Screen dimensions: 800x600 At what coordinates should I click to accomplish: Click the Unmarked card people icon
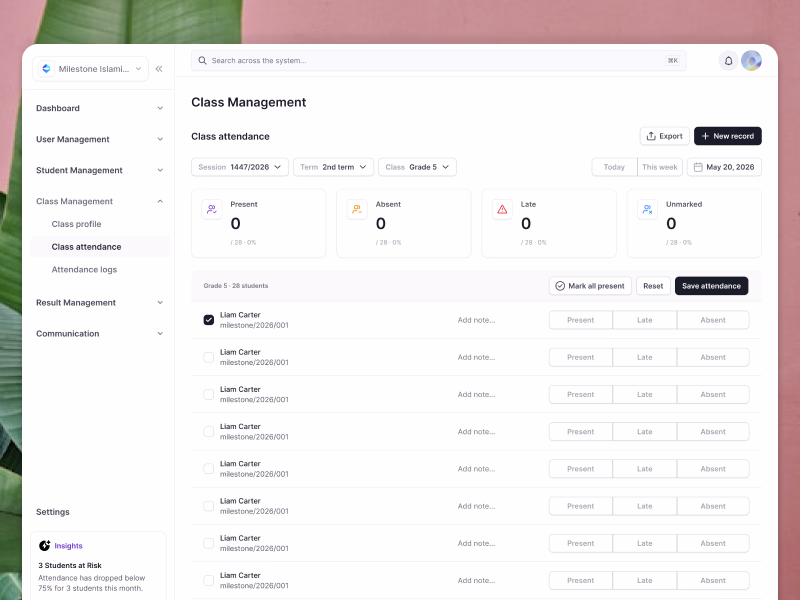[647, 209]
